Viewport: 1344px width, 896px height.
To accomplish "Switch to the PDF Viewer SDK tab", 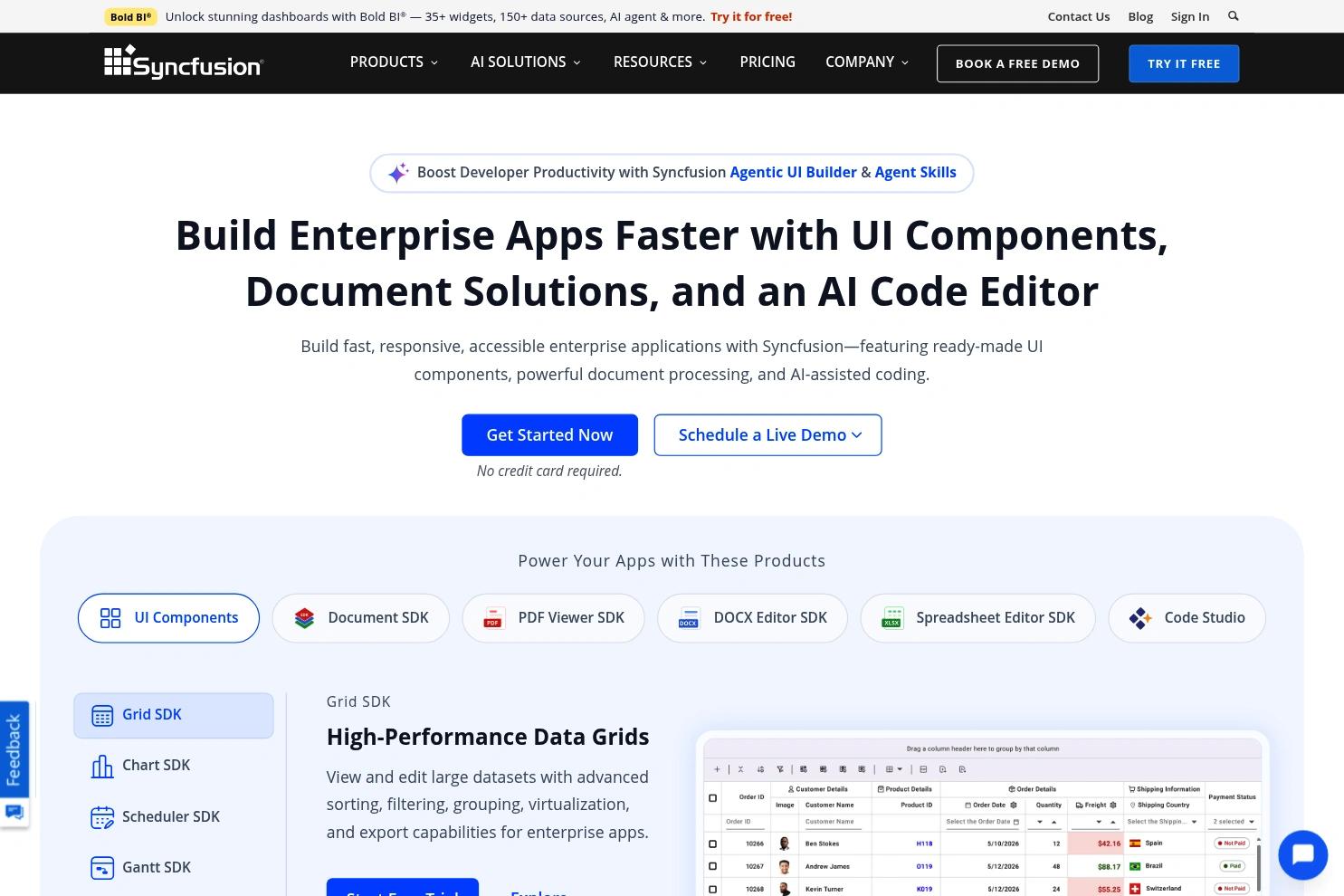I will [x=554, y=618].
